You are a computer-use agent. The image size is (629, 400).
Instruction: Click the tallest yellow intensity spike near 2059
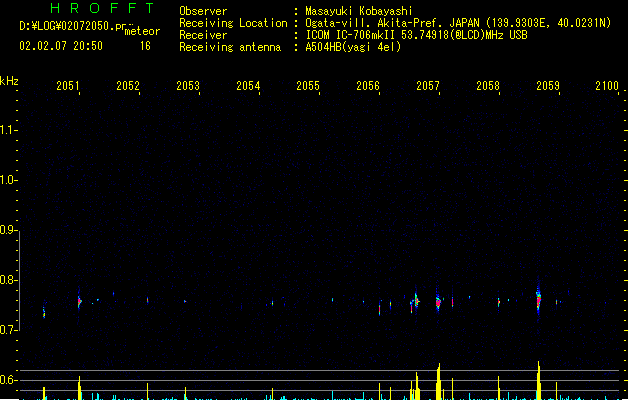pyautogui.click(x=538, y=380)
